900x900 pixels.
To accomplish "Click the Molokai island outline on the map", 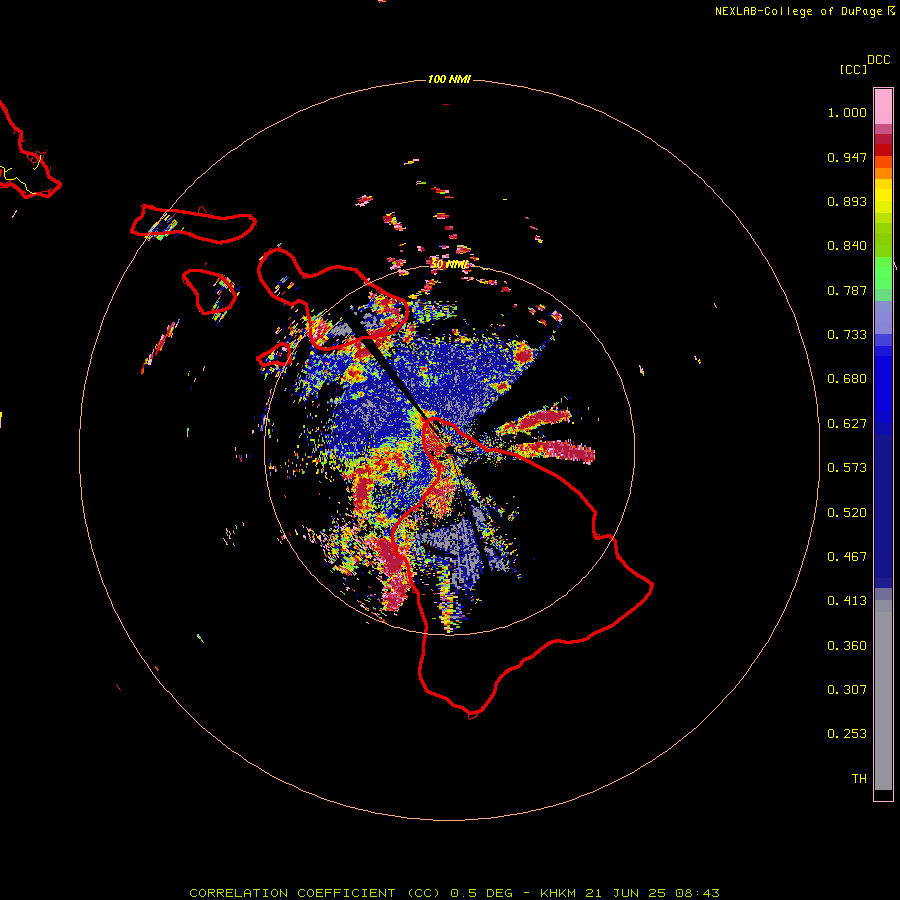I will click(193, 224).
